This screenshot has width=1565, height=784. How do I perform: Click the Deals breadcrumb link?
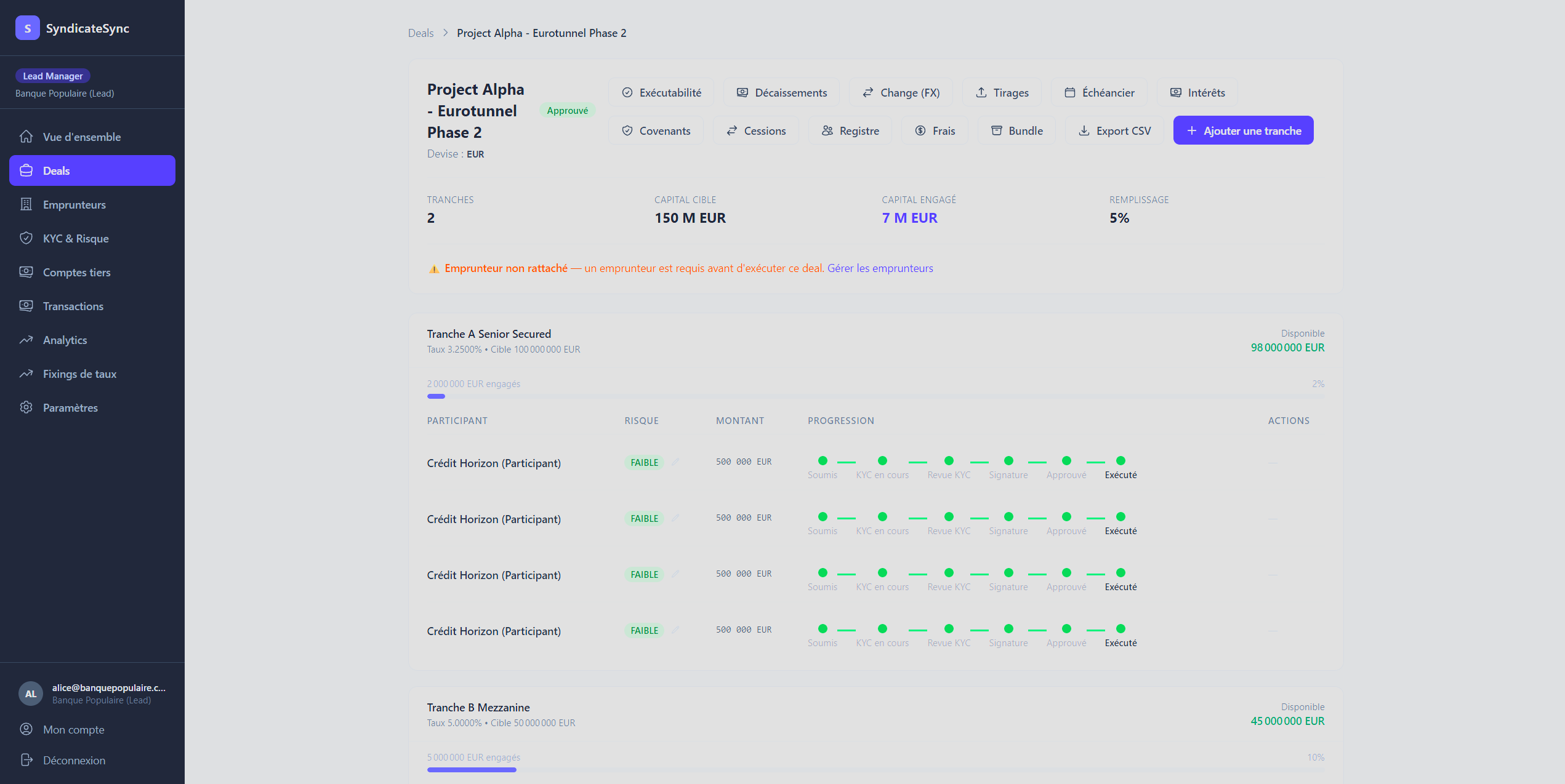point(420,33)
